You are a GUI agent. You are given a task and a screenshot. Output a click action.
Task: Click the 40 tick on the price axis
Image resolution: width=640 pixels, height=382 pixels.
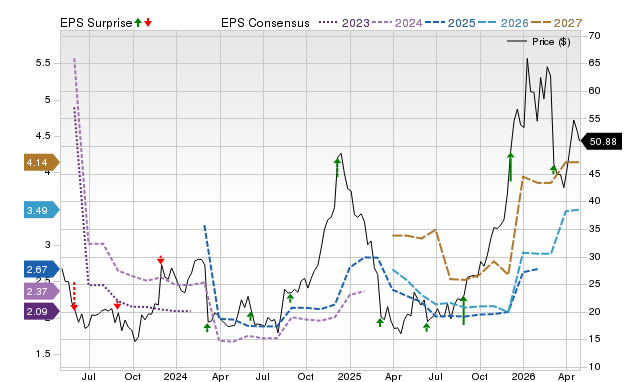[x=595, y=201]
